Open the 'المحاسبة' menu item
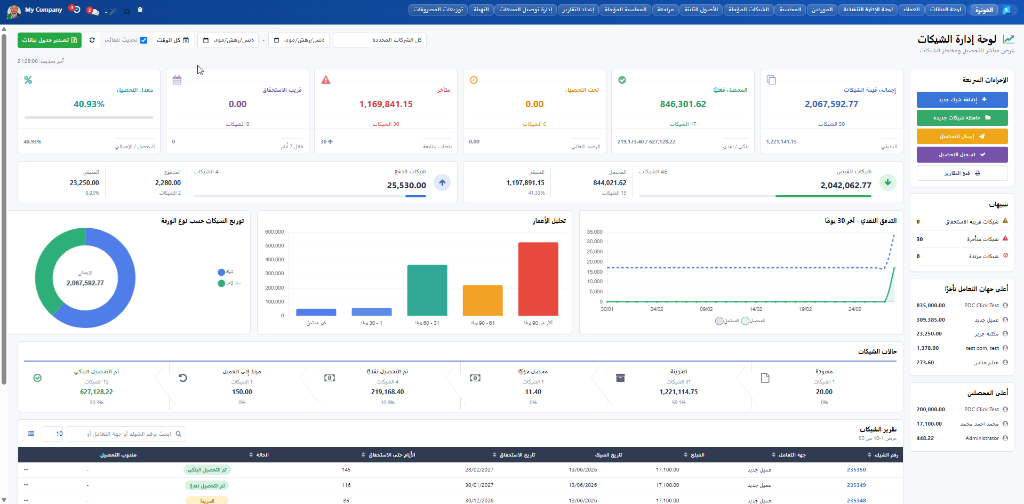Image resolution: width=1024 pixels, height=504 pixels. pyautogui.click(x=790, y=10)
